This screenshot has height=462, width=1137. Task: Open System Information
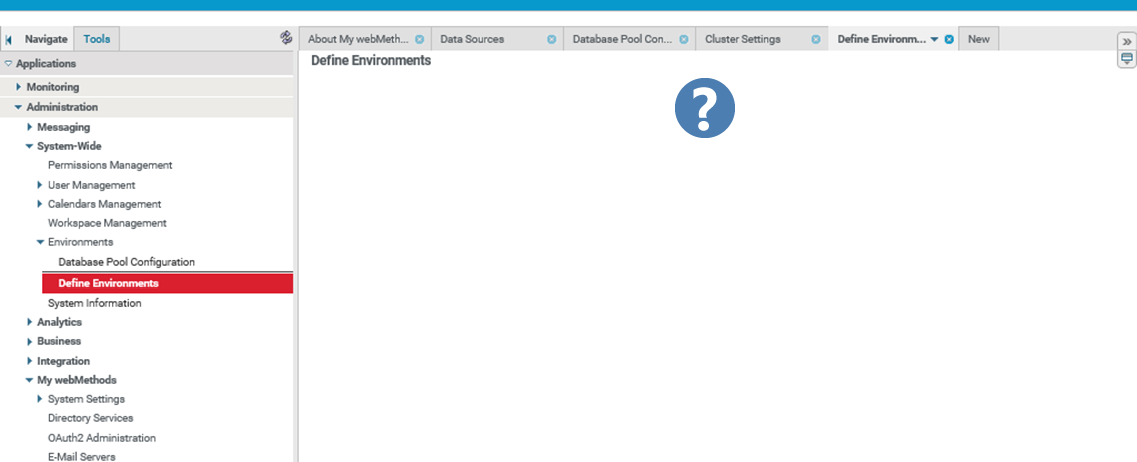click(x=95, y=303)
